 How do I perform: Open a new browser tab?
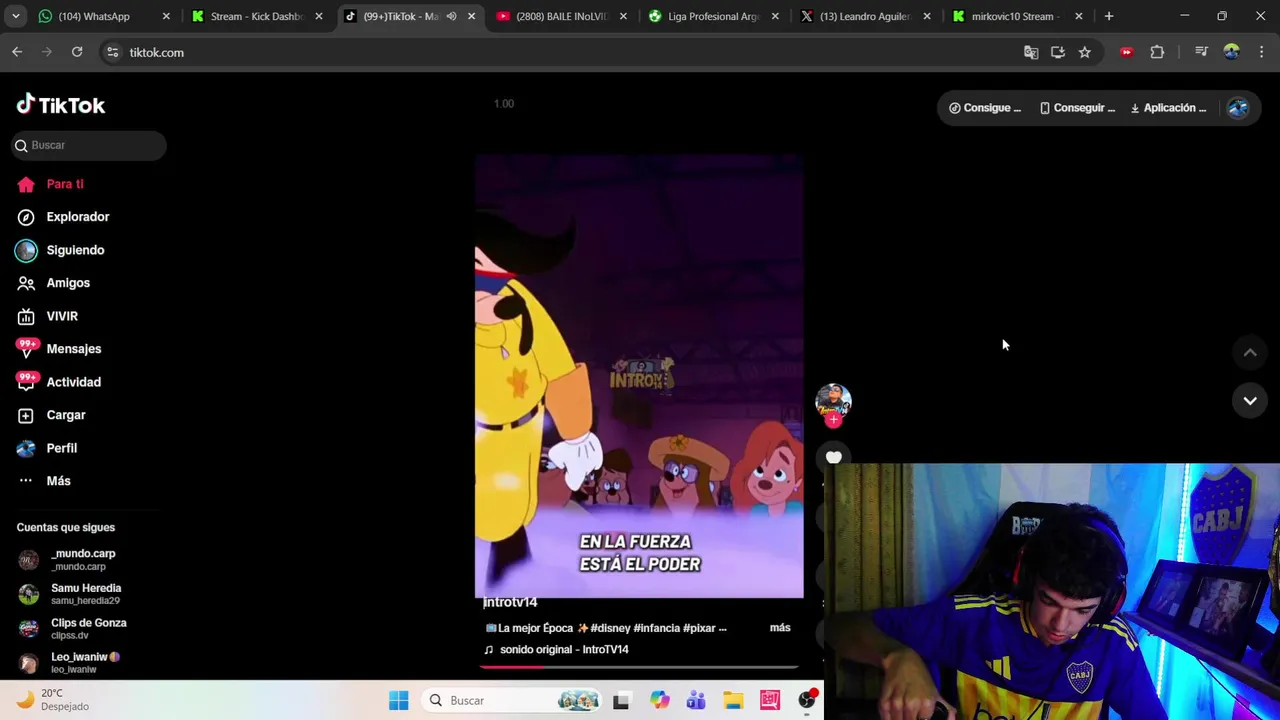pyautogui.click(x=1109, y=16)
